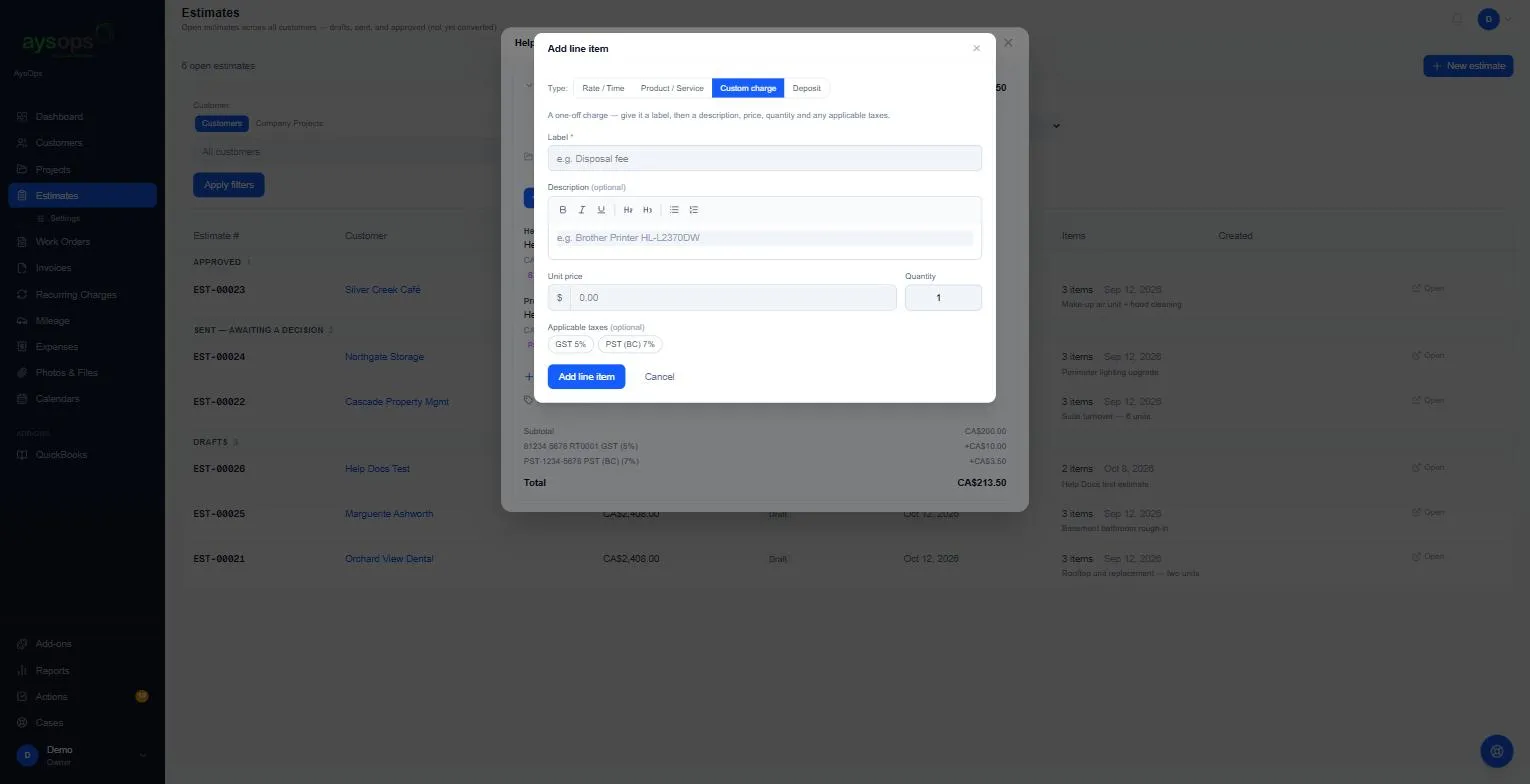Open the help chat widget
The image size is (1530, 784).
point(1497,751)
